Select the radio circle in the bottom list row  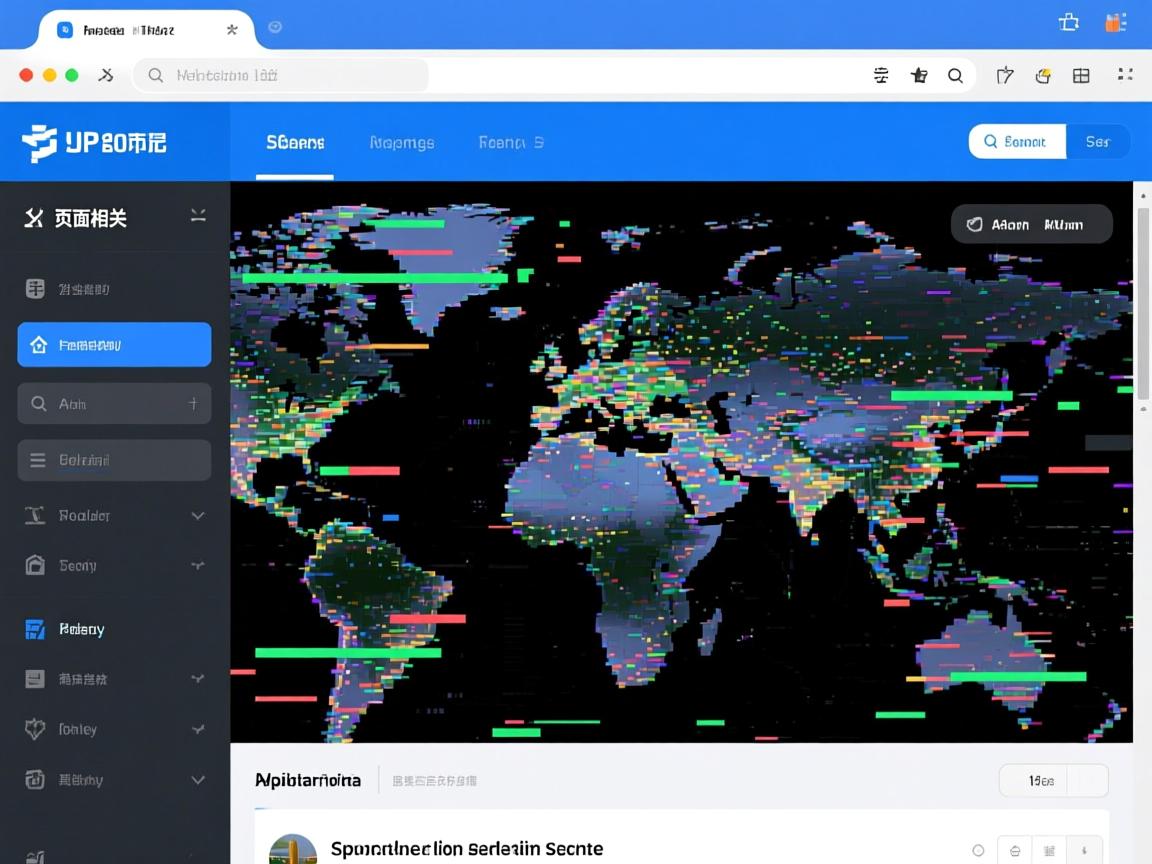[x=978, y=850]
